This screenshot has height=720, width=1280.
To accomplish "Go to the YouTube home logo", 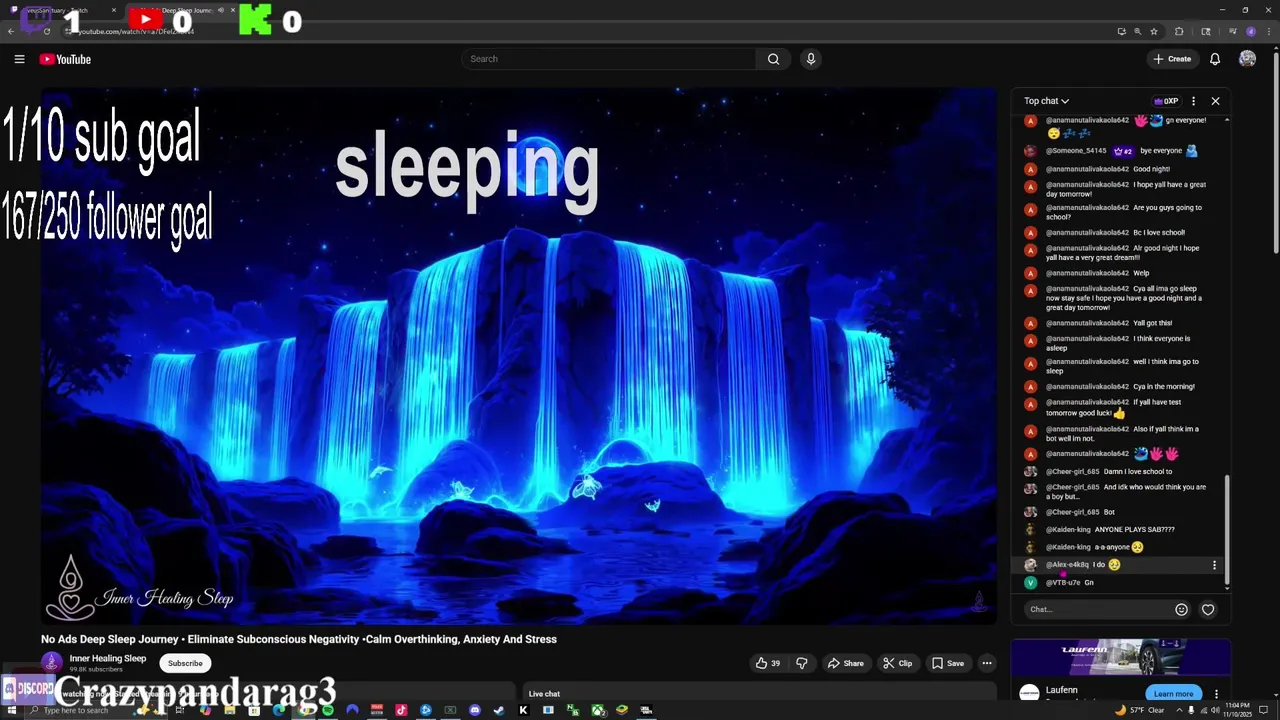I will 65,59.
